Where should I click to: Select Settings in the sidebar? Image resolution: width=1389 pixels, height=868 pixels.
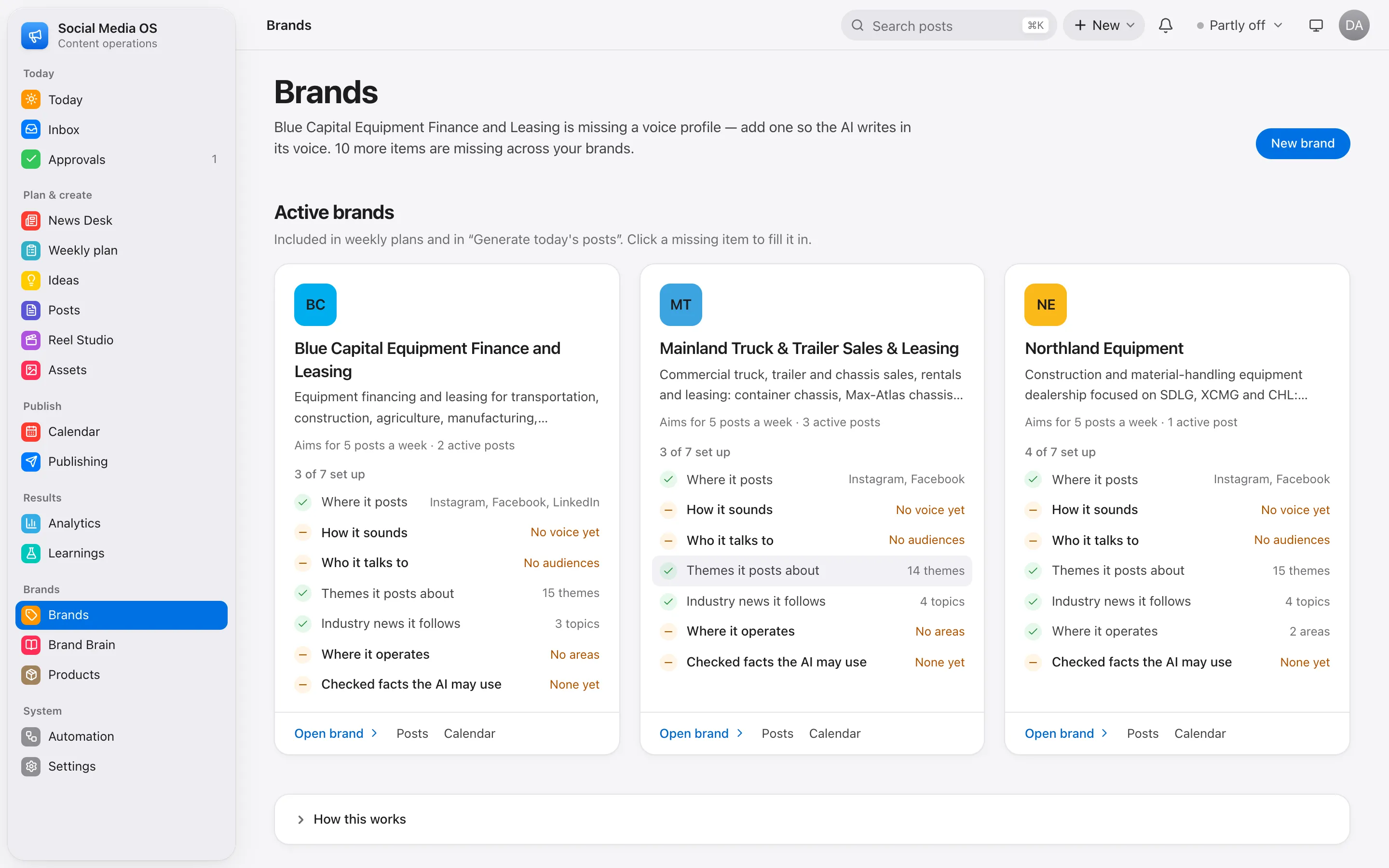pyautogui.click(x=122, y=766)
